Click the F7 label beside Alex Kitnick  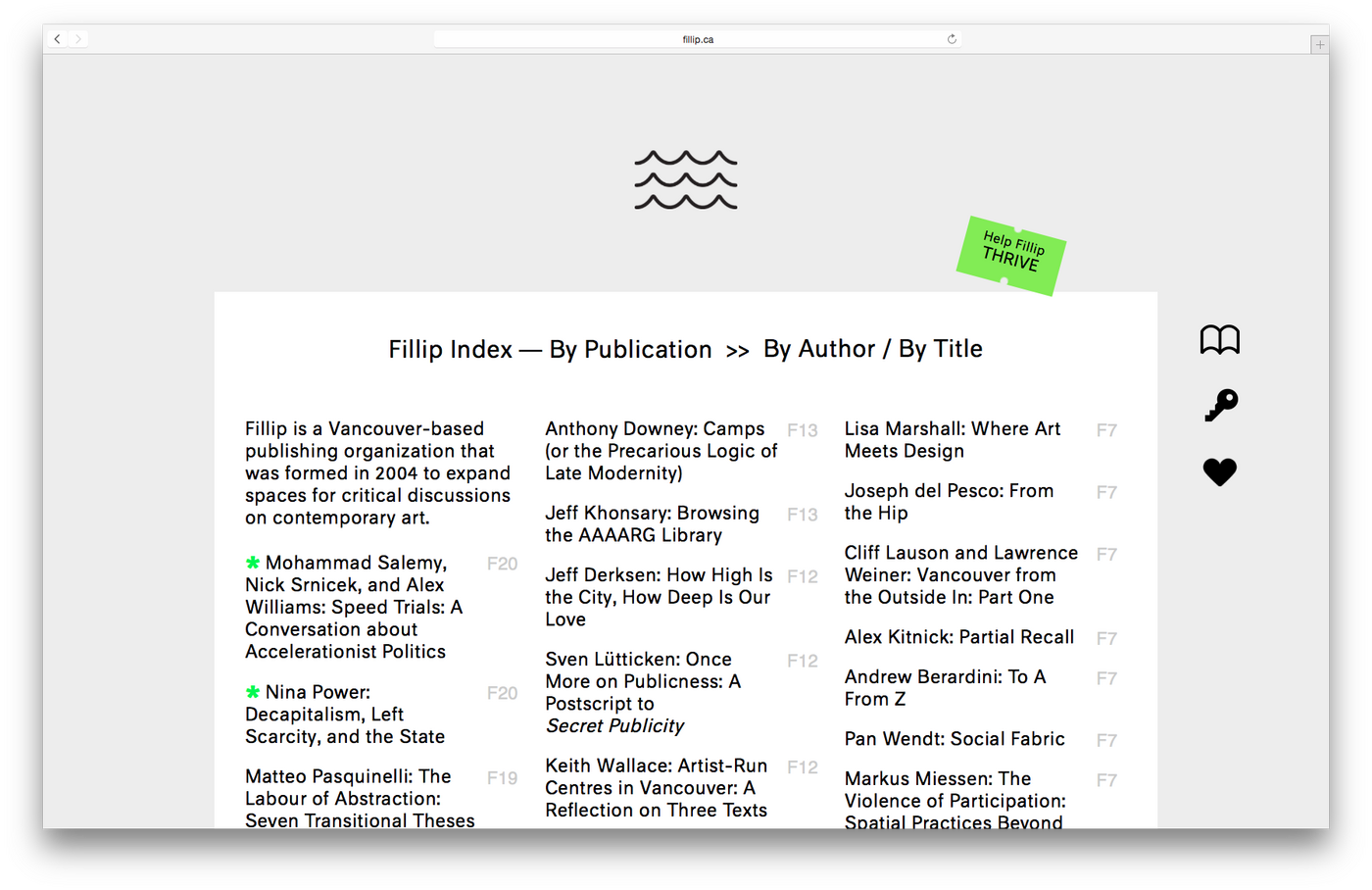pyautogui.click(x=1106, y=638)
